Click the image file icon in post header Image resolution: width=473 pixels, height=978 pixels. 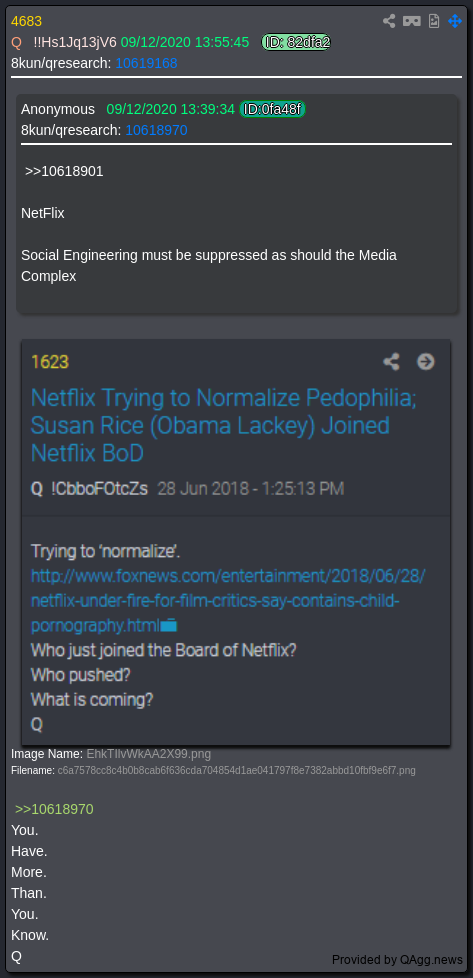click(x=434, y=21)
